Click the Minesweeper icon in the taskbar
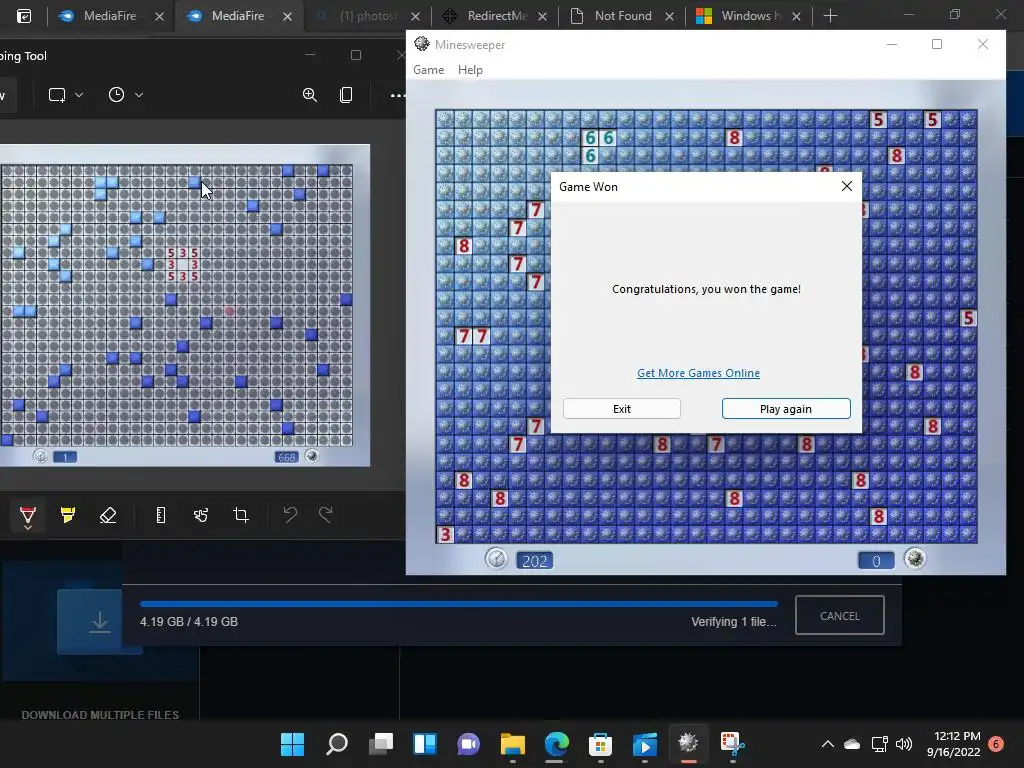This screenshot has width=1024, height=768. pos(688,744)
